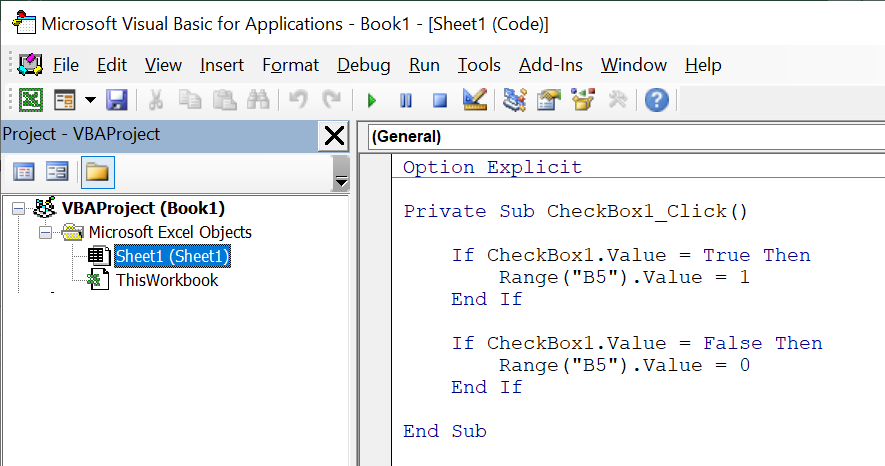Close the Project - VBAProject pane
This screenshot has height=466, width=885.
(x=334, y=136)
